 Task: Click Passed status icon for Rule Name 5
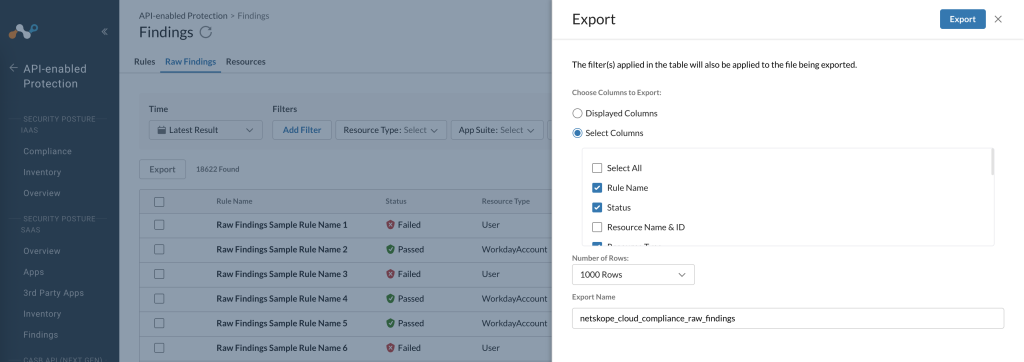click(x=391, y=323)
